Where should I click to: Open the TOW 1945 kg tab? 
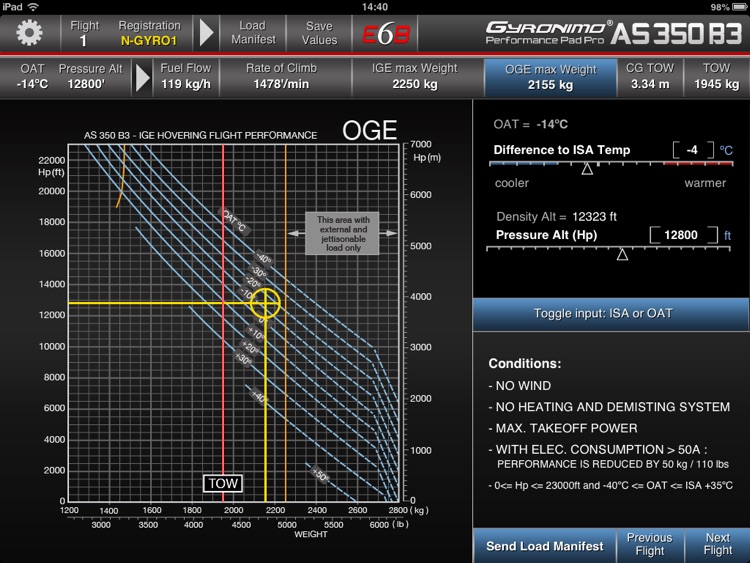click(x=717, y=77)
